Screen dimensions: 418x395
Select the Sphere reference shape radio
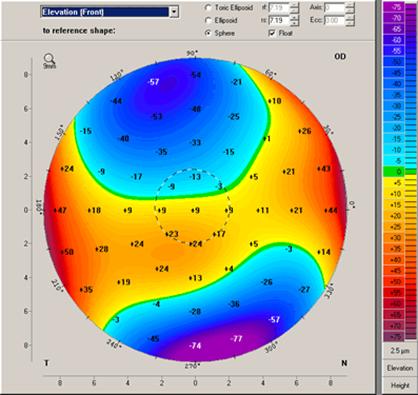point(208,33)
